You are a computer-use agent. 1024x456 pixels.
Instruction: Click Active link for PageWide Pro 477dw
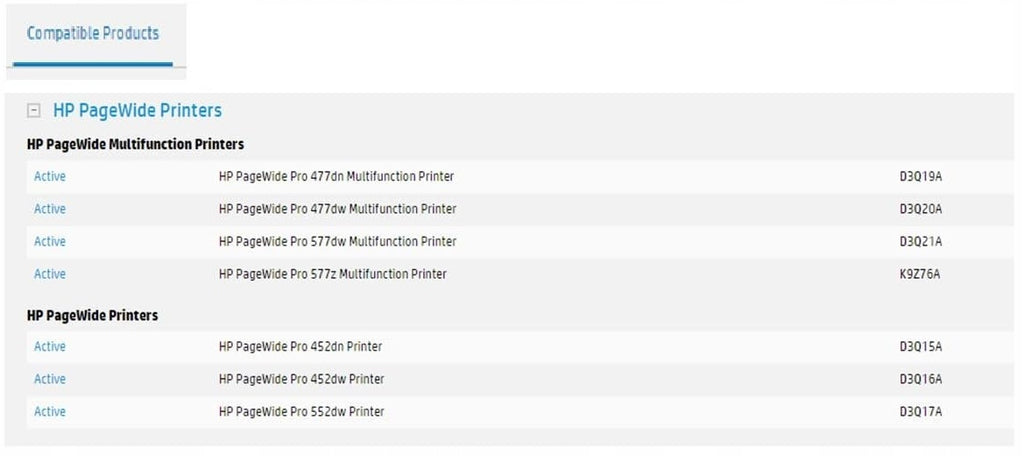point(50,209)
